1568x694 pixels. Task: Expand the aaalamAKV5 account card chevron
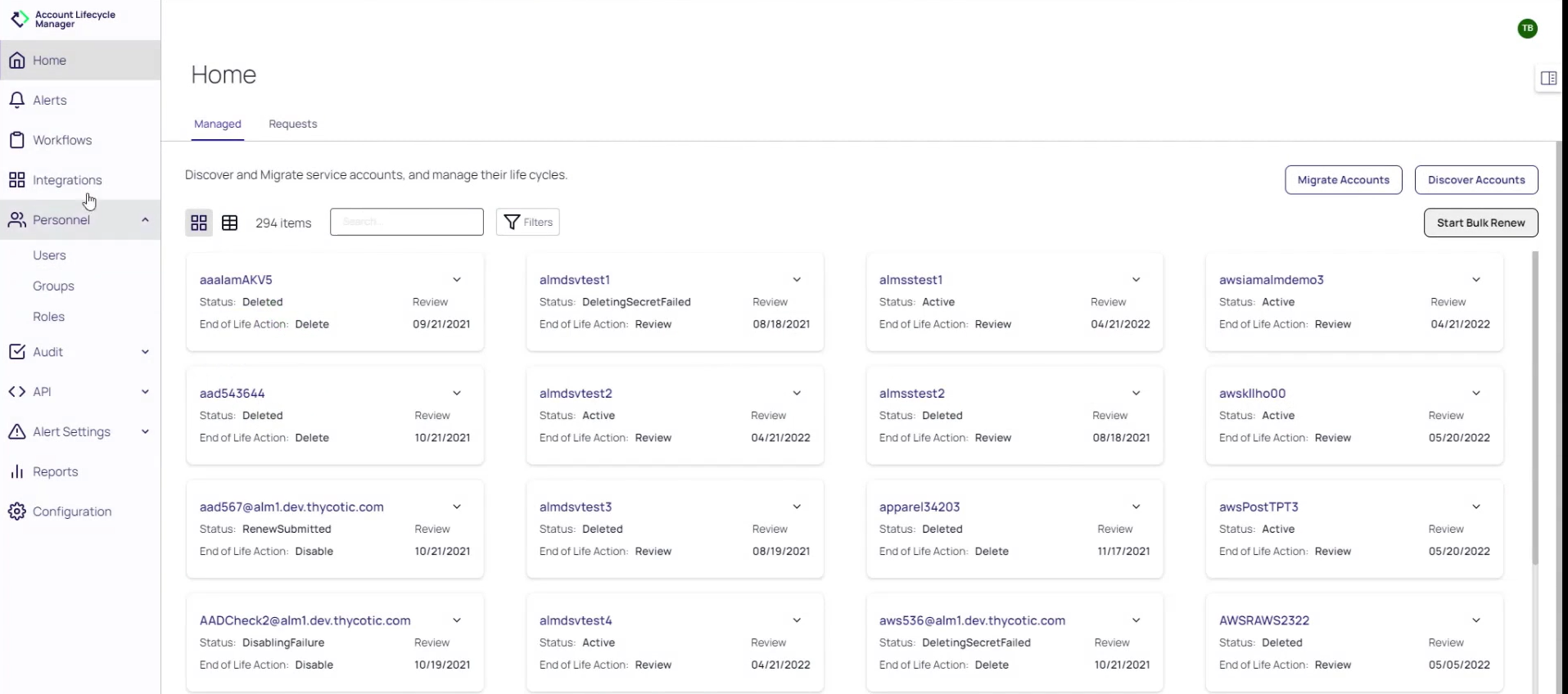point(457,280)
